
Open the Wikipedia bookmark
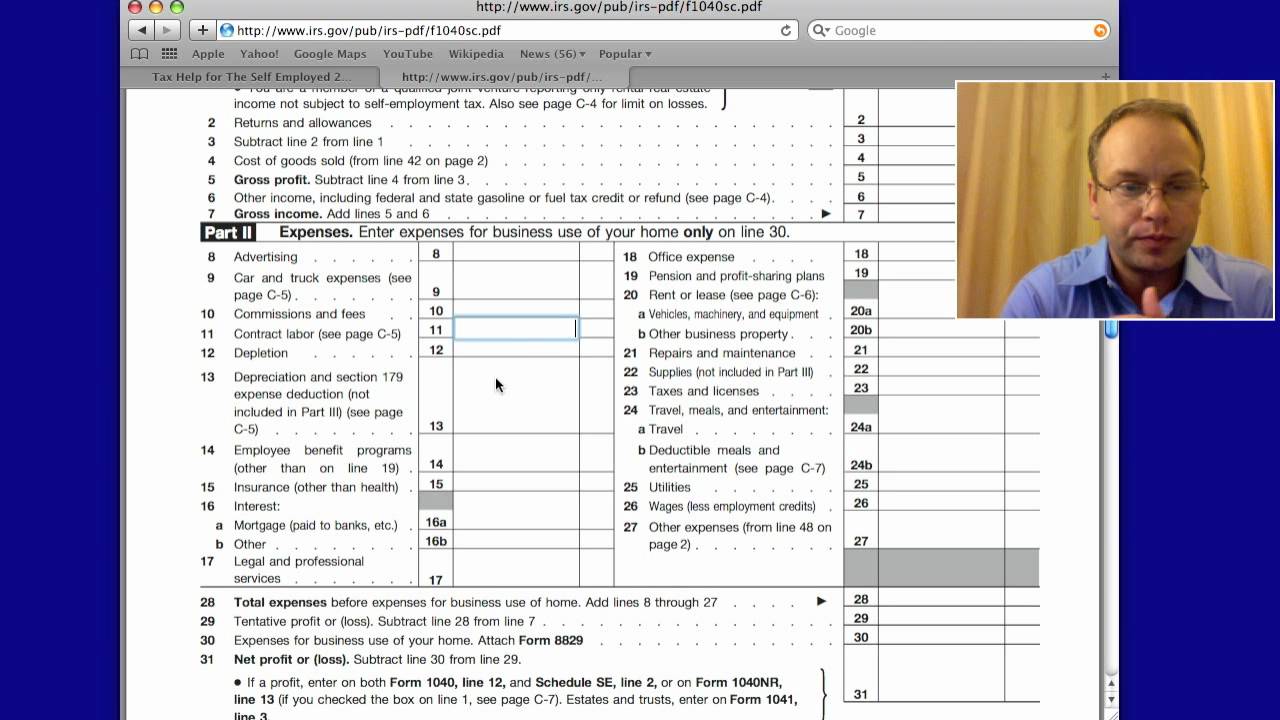click(476, 54)
